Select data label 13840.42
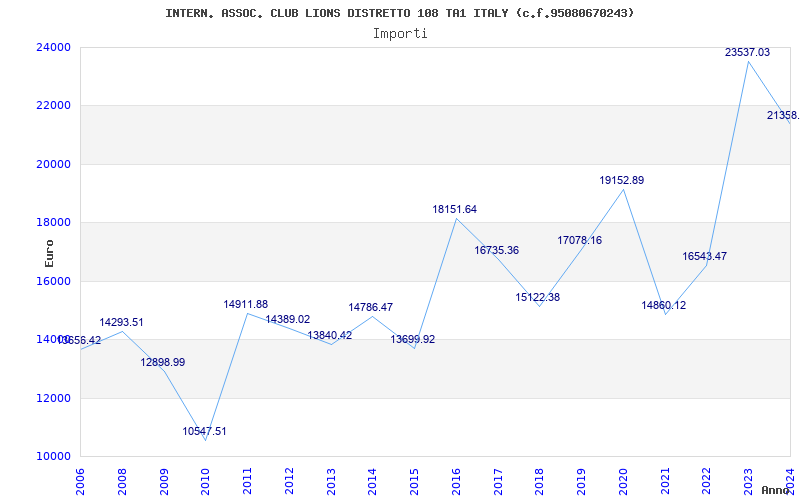 pos(330,336)
